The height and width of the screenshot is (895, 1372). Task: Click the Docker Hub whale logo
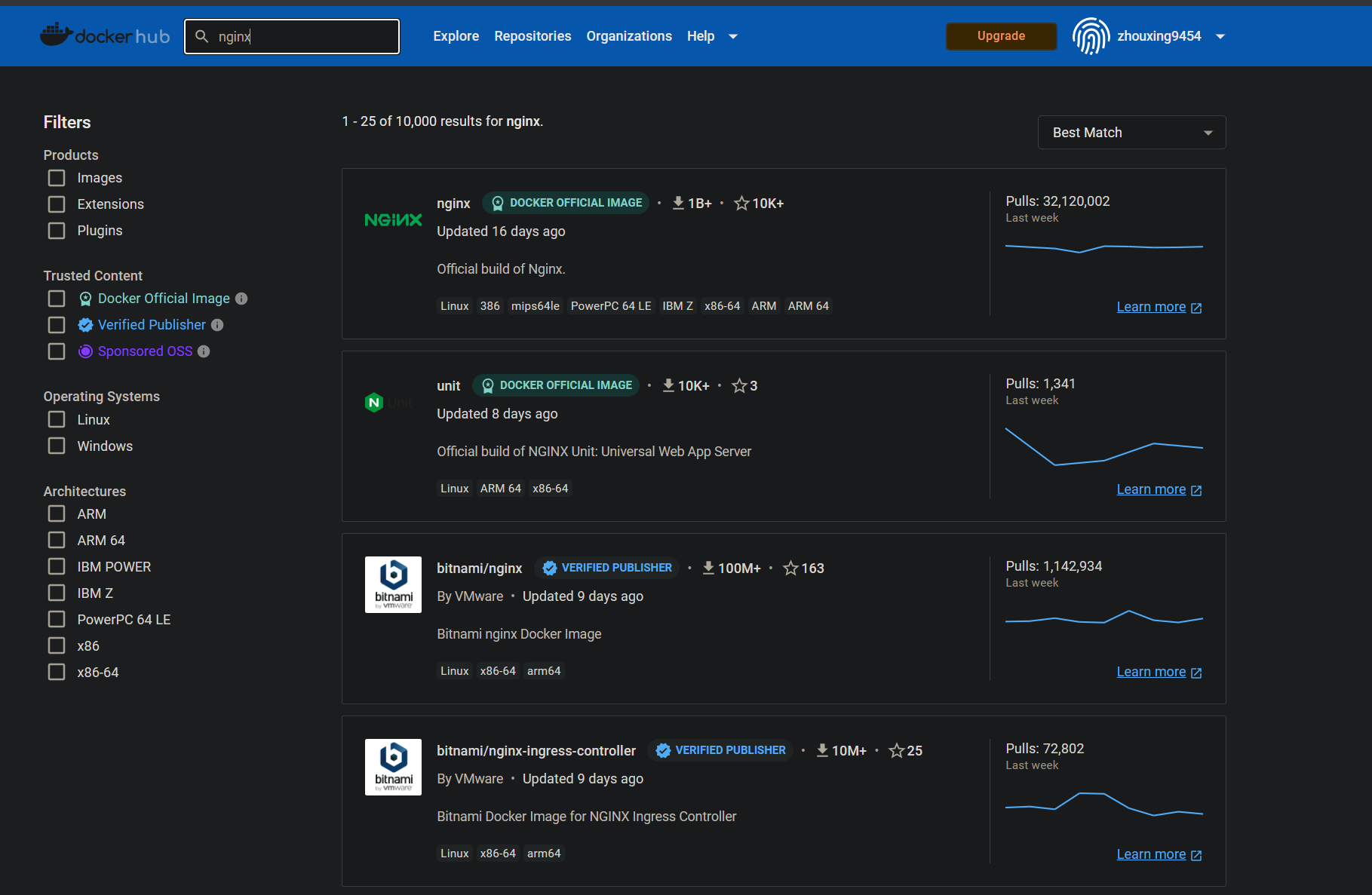point(57,35)
